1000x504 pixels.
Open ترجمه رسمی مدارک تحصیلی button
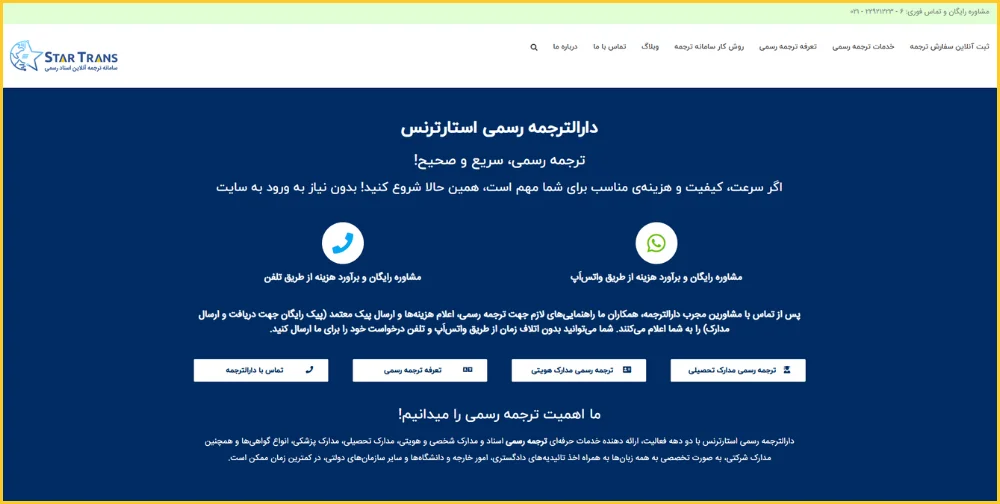[738, 370]
